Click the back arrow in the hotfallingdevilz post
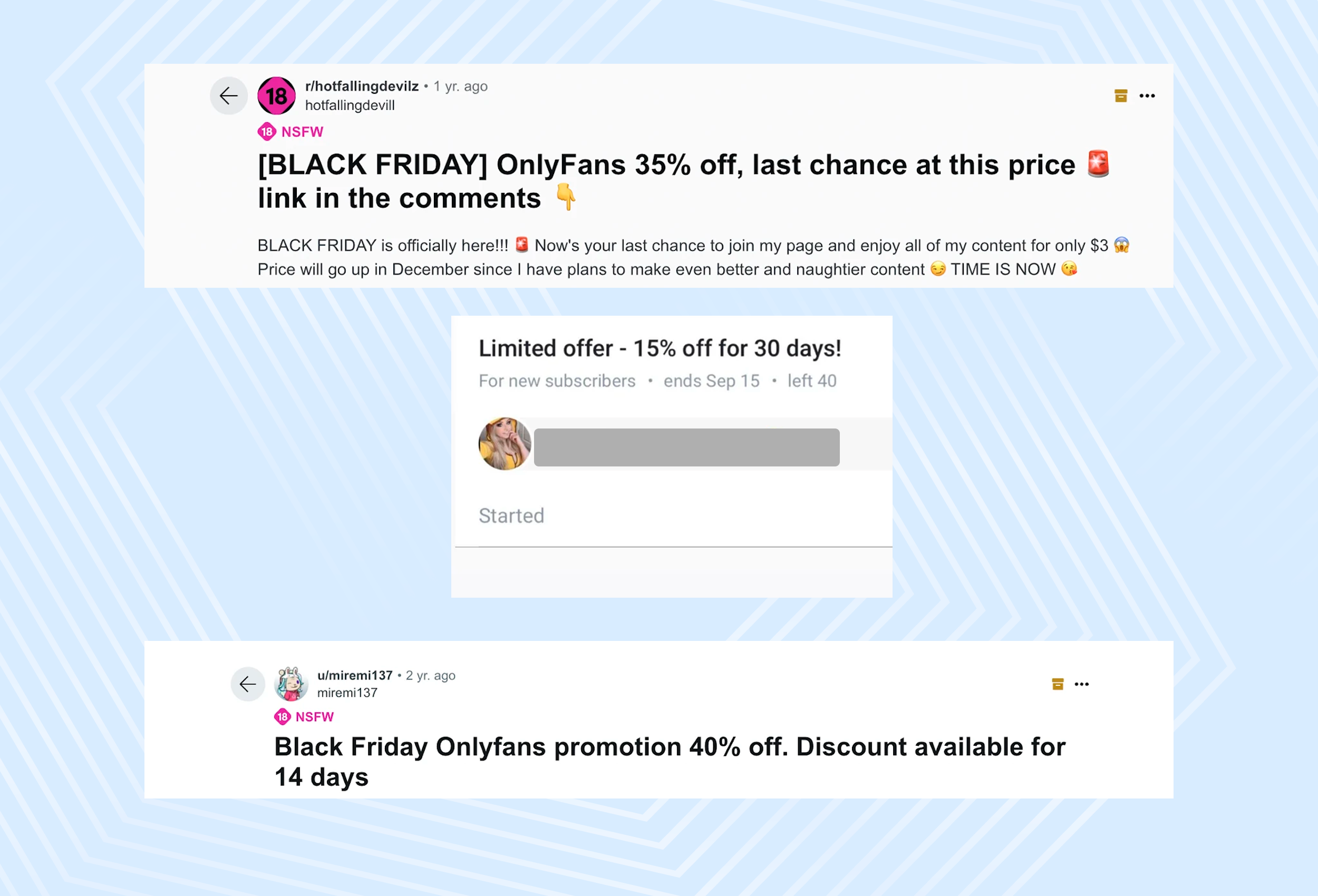Viewport: 1318px width, 896px height. click(x=229, y=96)
